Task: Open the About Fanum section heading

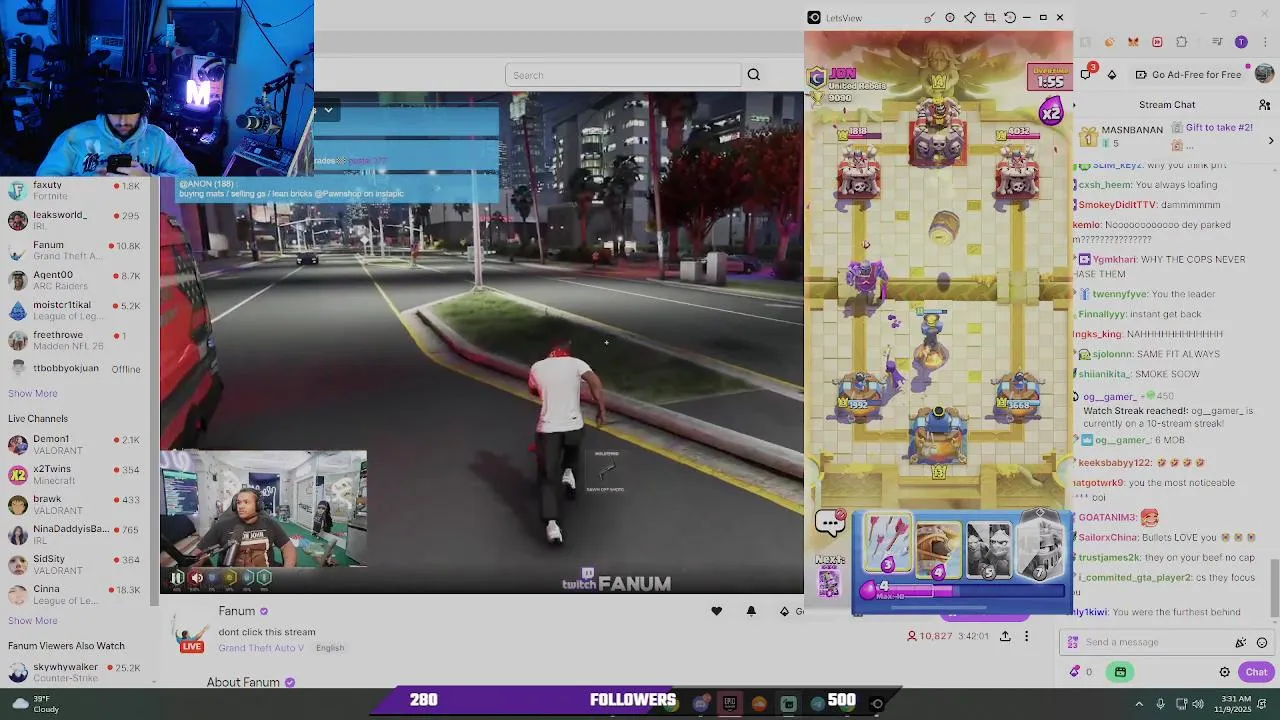Action: tap(243, 682)
